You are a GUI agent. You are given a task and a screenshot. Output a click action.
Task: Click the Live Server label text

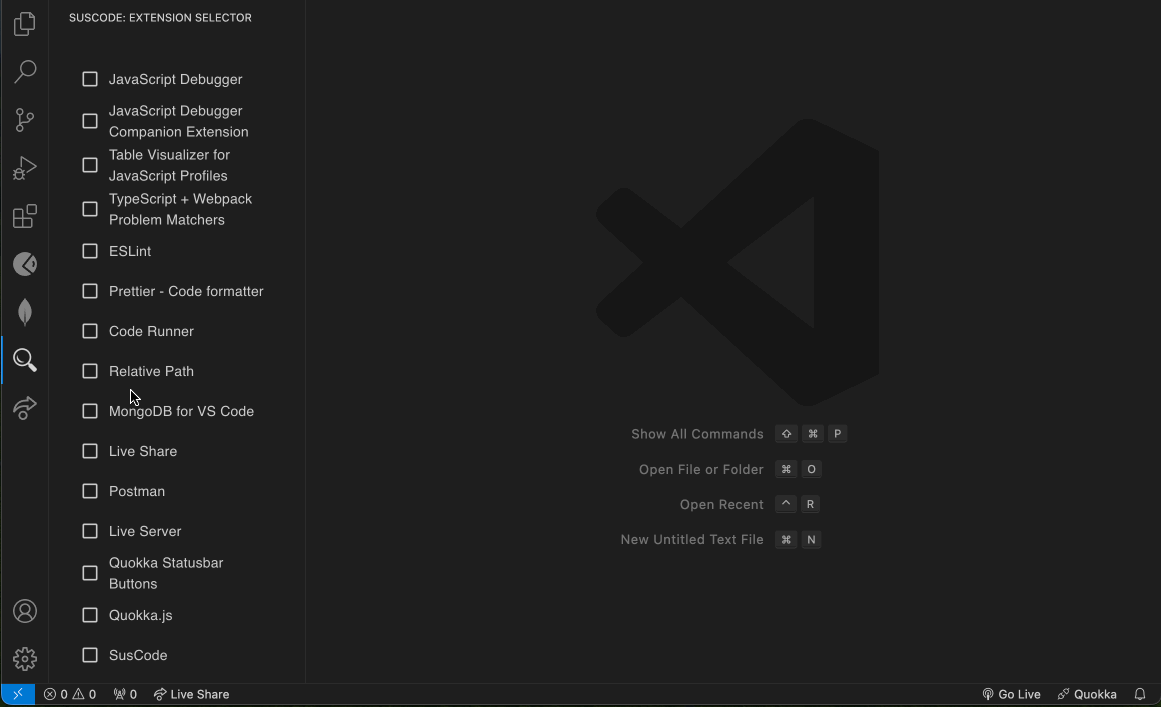(x=145, y=531)
